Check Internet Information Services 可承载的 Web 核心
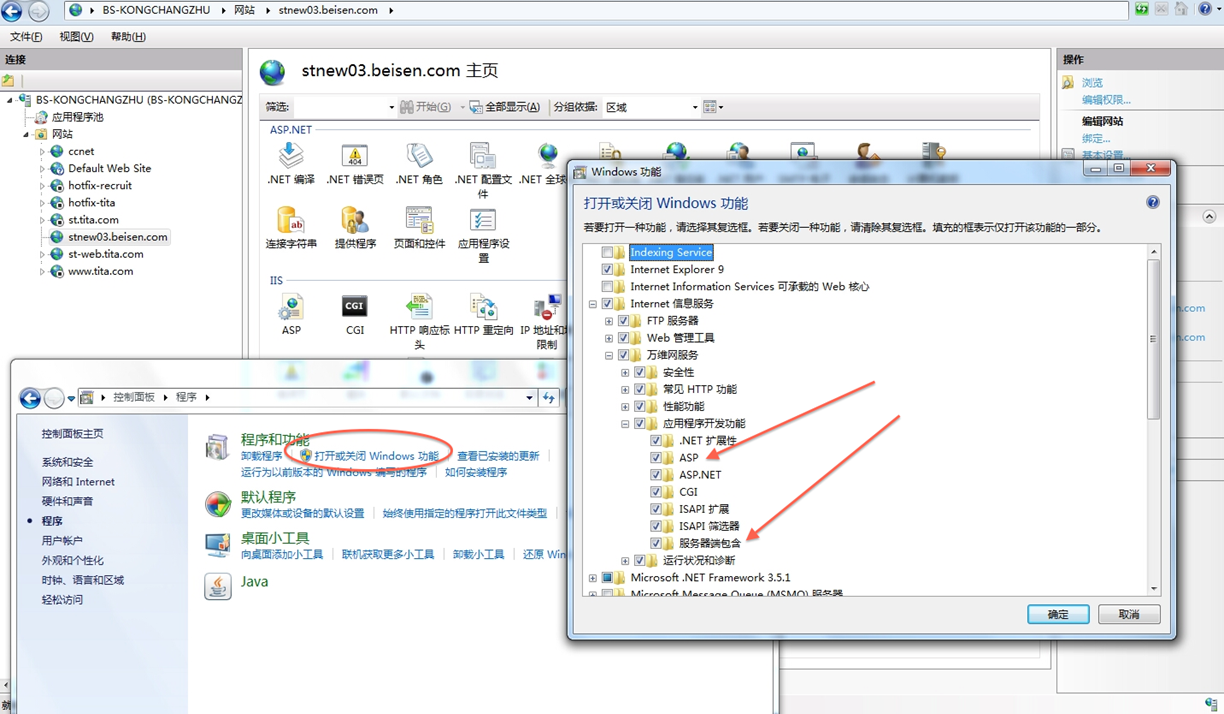Image resolution: width=1224 pixels, height=714 pixels. click(607, 287)
